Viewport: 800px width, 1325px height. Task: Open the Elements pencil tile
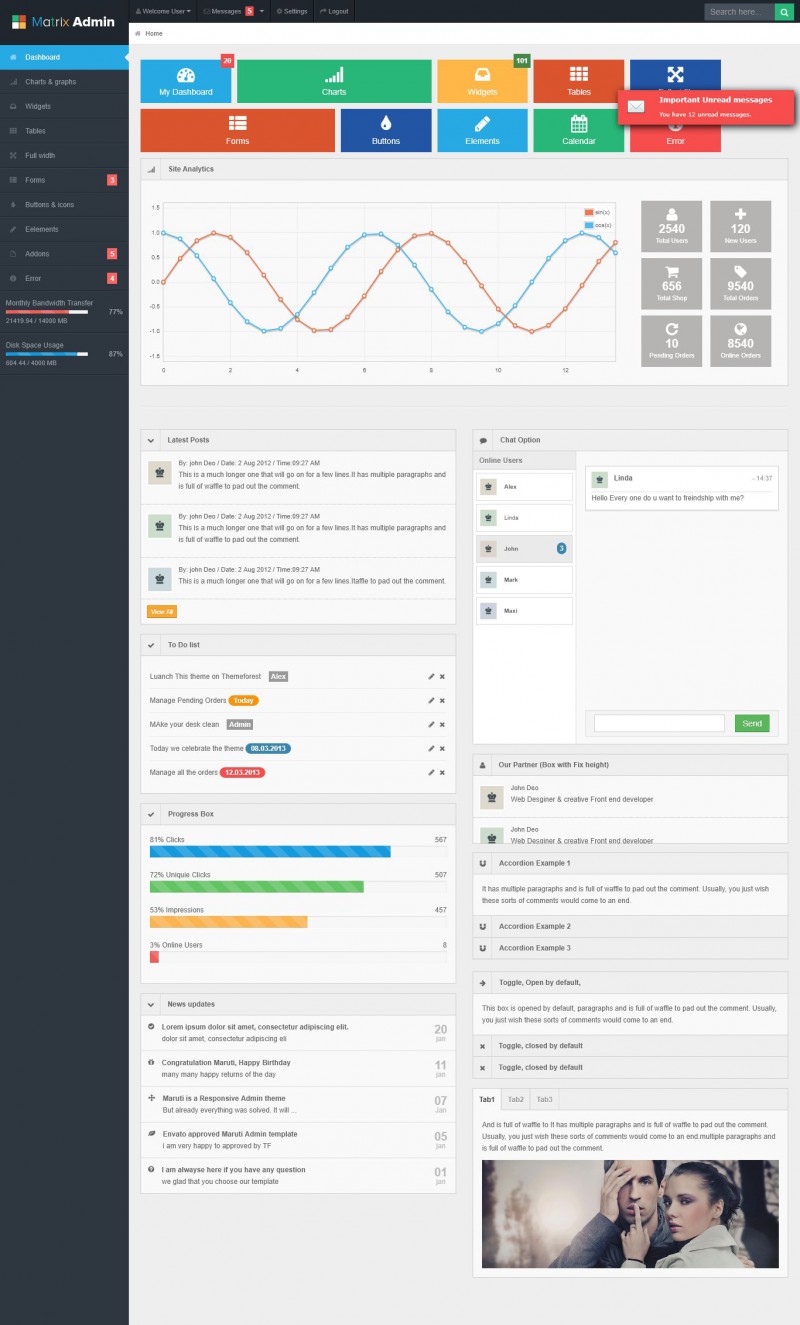(x=482, y=130)
